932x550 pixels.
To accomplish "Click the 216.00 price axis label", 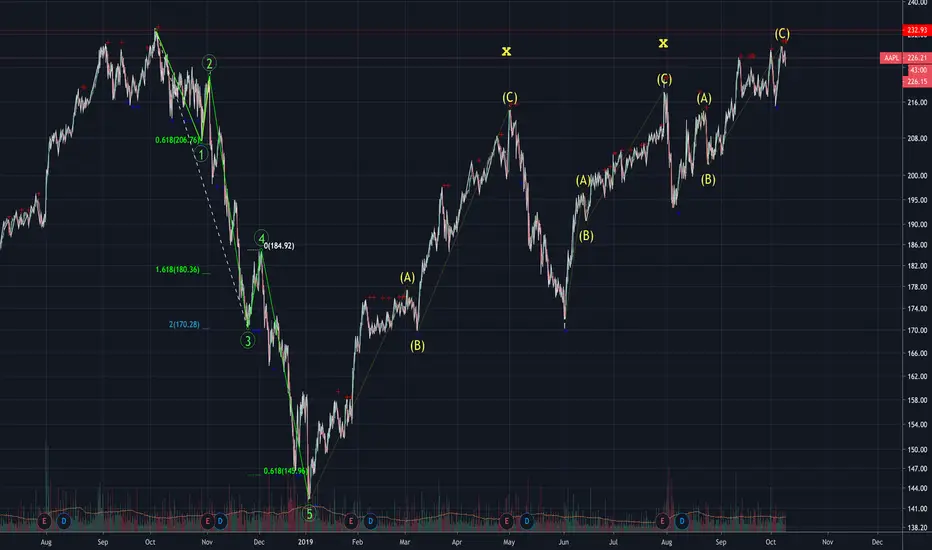I will coord(917,102).
